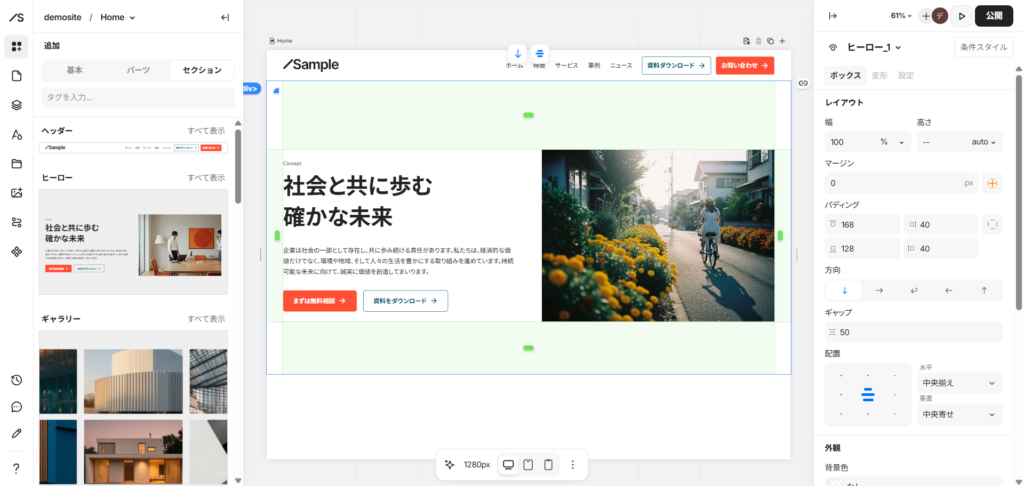Viewport: 1024px width, 486px height.
Task: Click the demosite breadcrumb link
Action: pyautogui.click(x=63, y=18)
